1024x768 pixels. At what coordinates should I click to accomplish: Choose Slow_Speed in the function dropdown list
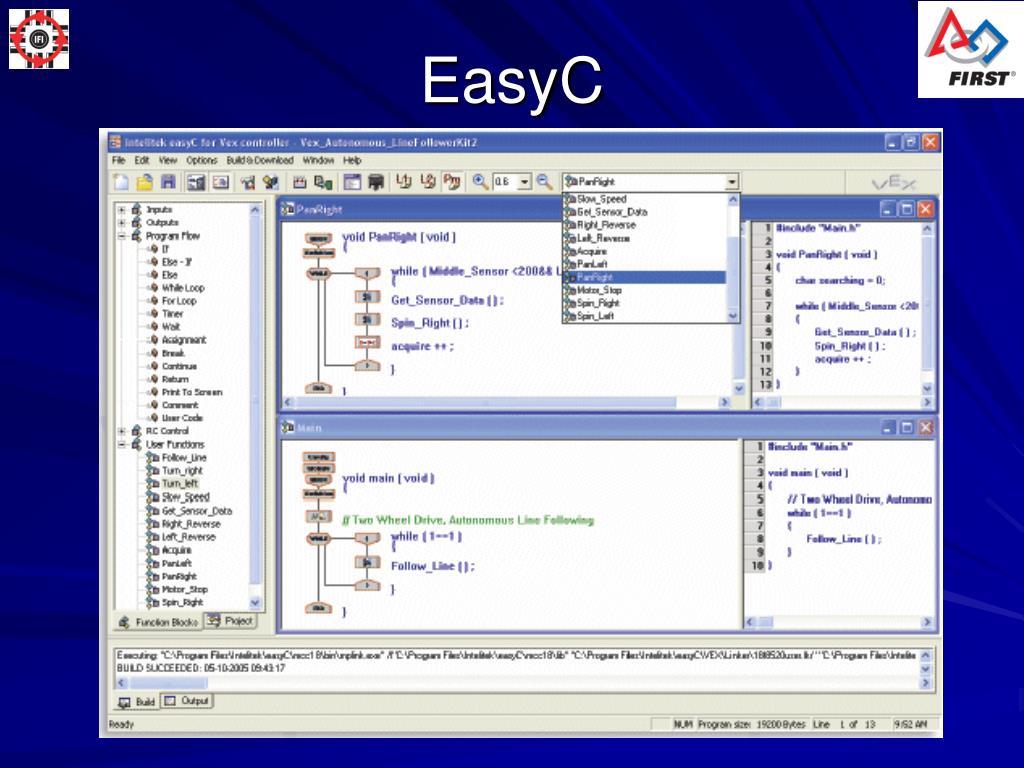point(601,199)
